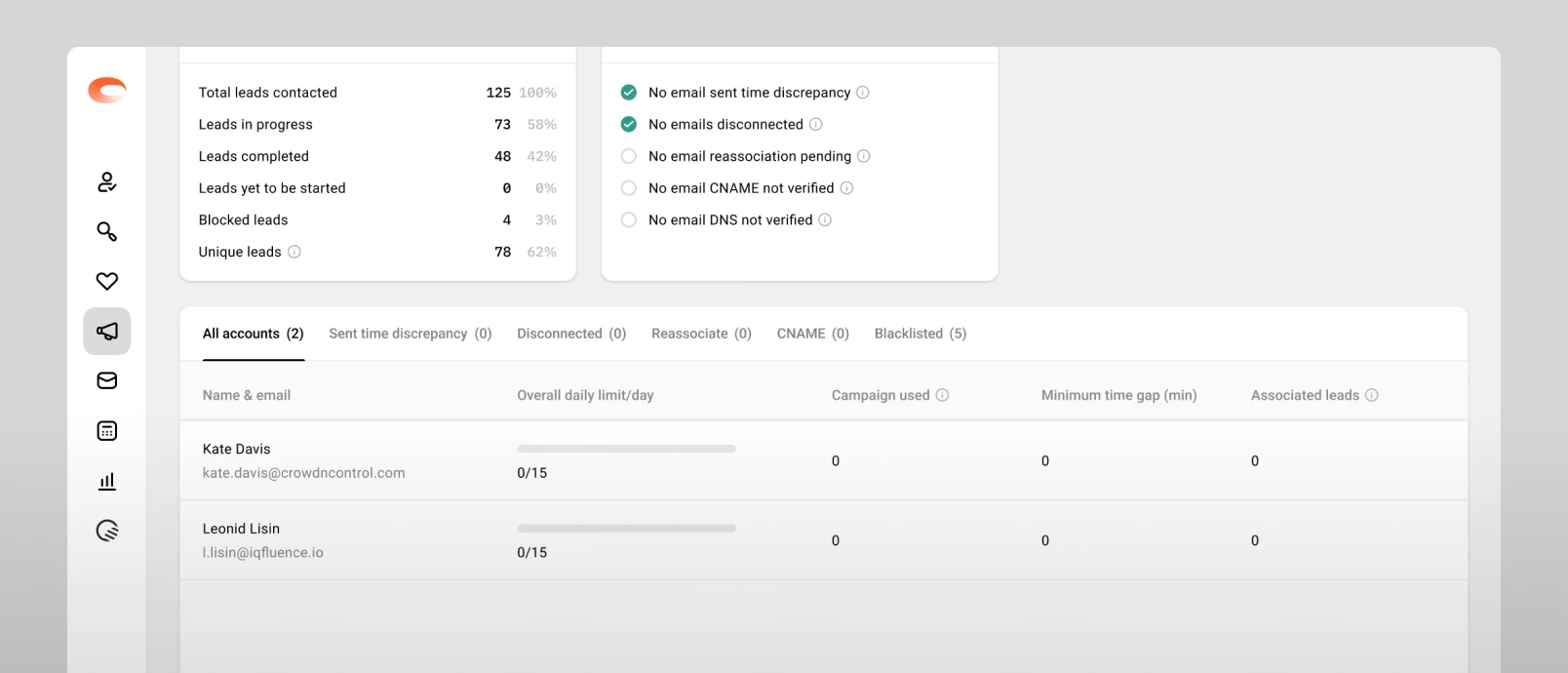Click the No emails disconnected checkmark
Screen dimensions: 1568x673
(x=629, y=124)
